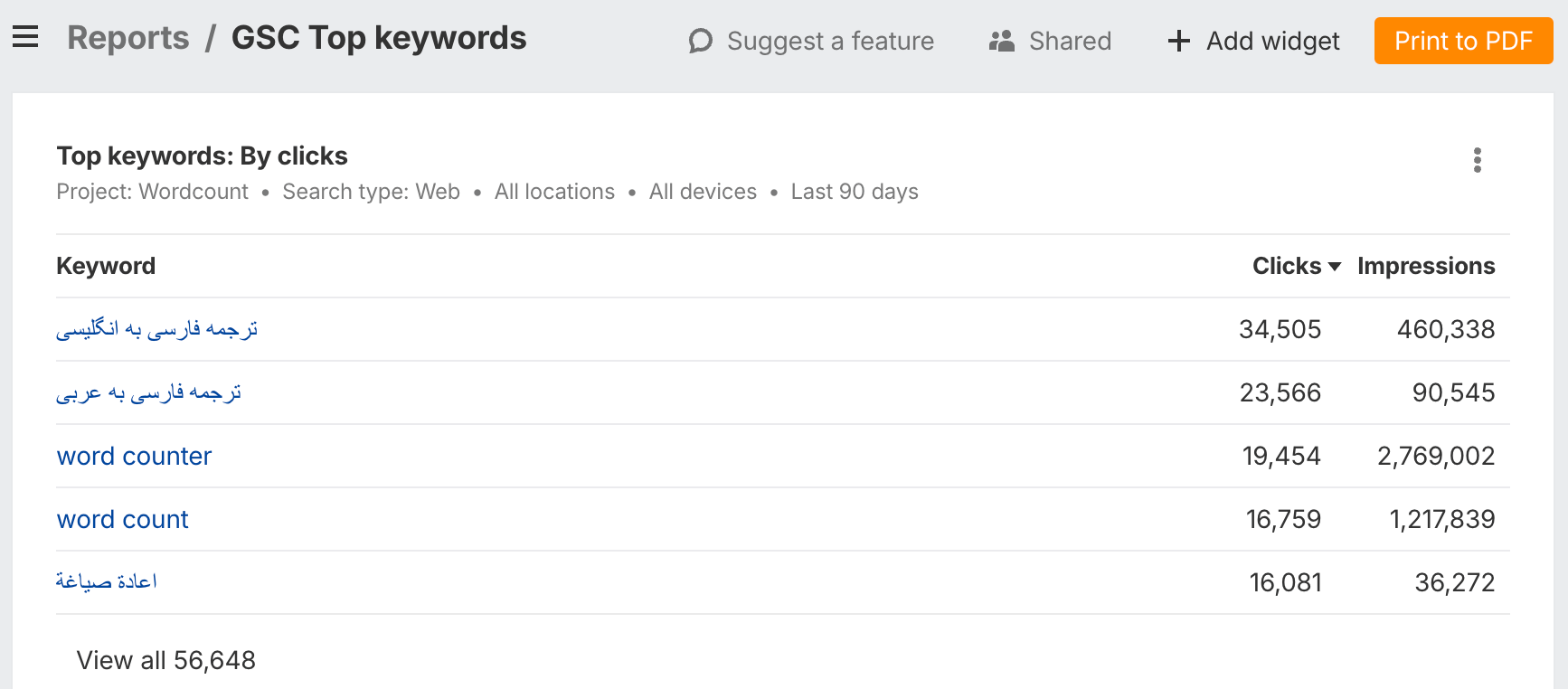The width and height of the screenshot is (1568, 689).
Task: Click the Clicks sort arrow
Action: (x=1335, y=266)
